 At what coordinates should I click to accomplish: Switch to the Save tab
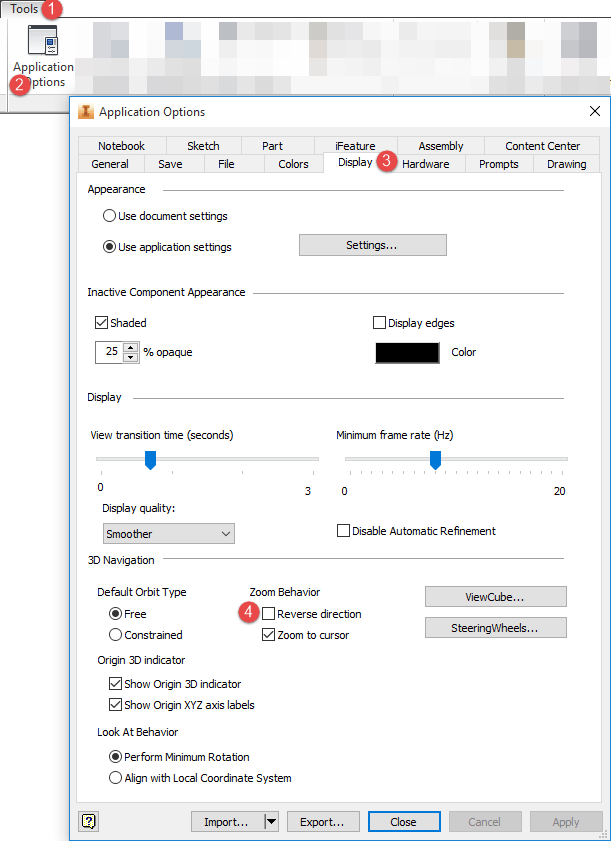pyautogui.click(x=170, y=164)
